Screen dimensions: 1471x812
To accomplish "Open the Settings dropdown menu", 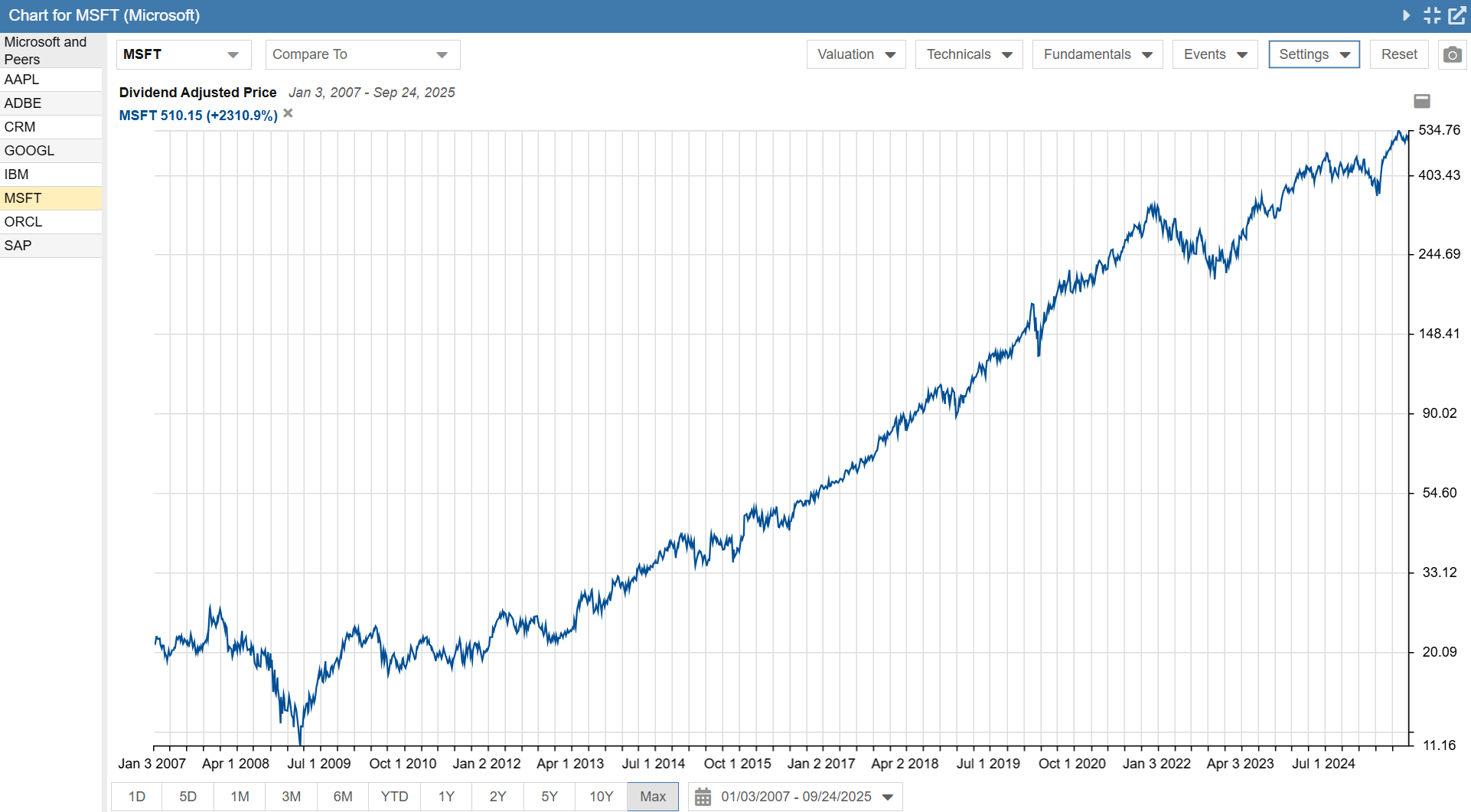I will (x=1313, y=54).
